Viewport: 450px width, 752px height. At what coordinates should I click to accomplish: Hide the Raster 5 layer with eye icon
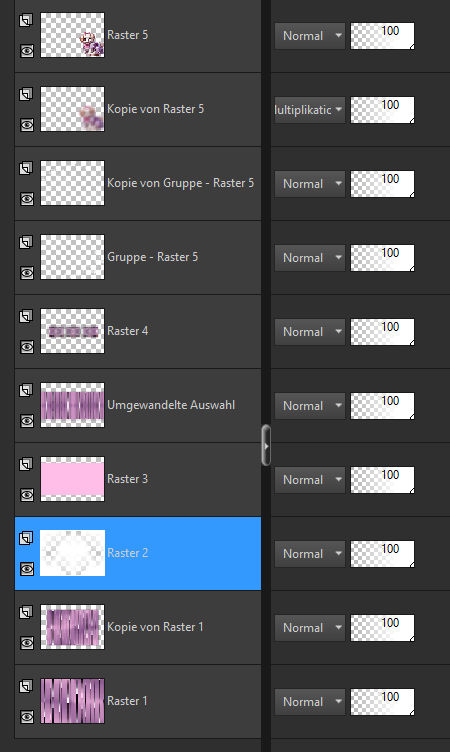(x=27, y=51)
